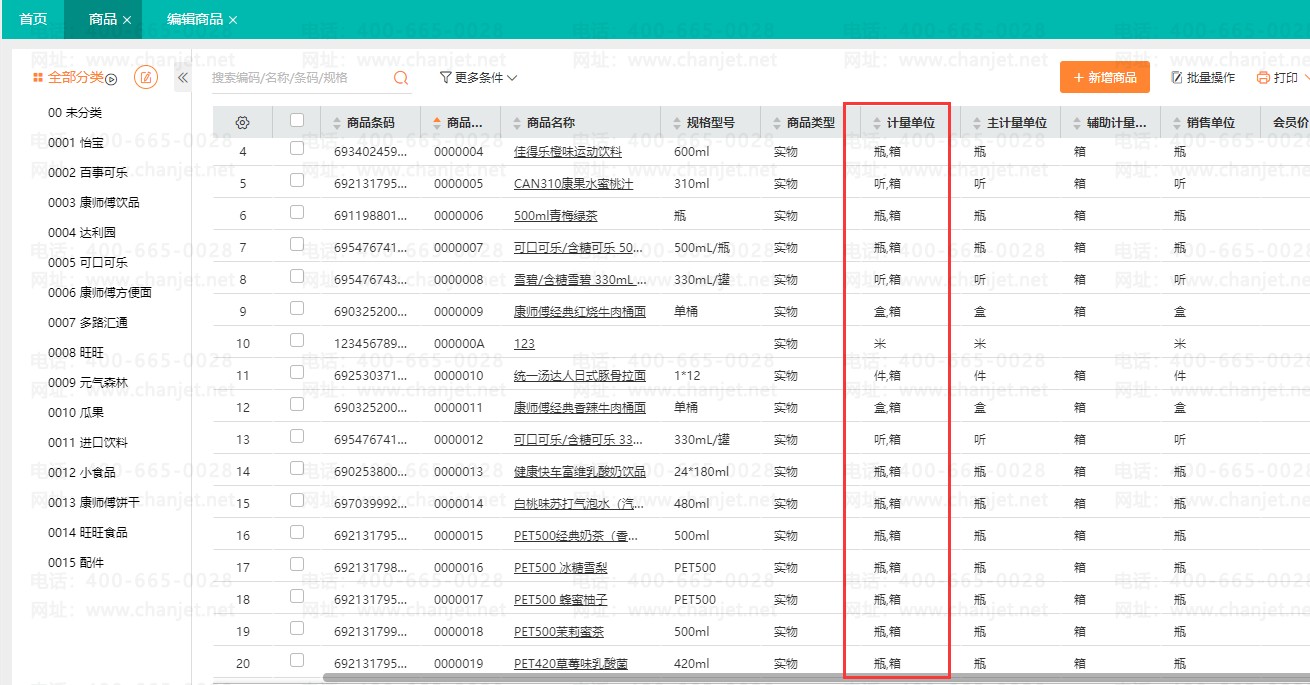Viewport: 1310px width, 685px height.
Task: Click the product search input field
Action: pyautogui.click(x=298, y=77)
